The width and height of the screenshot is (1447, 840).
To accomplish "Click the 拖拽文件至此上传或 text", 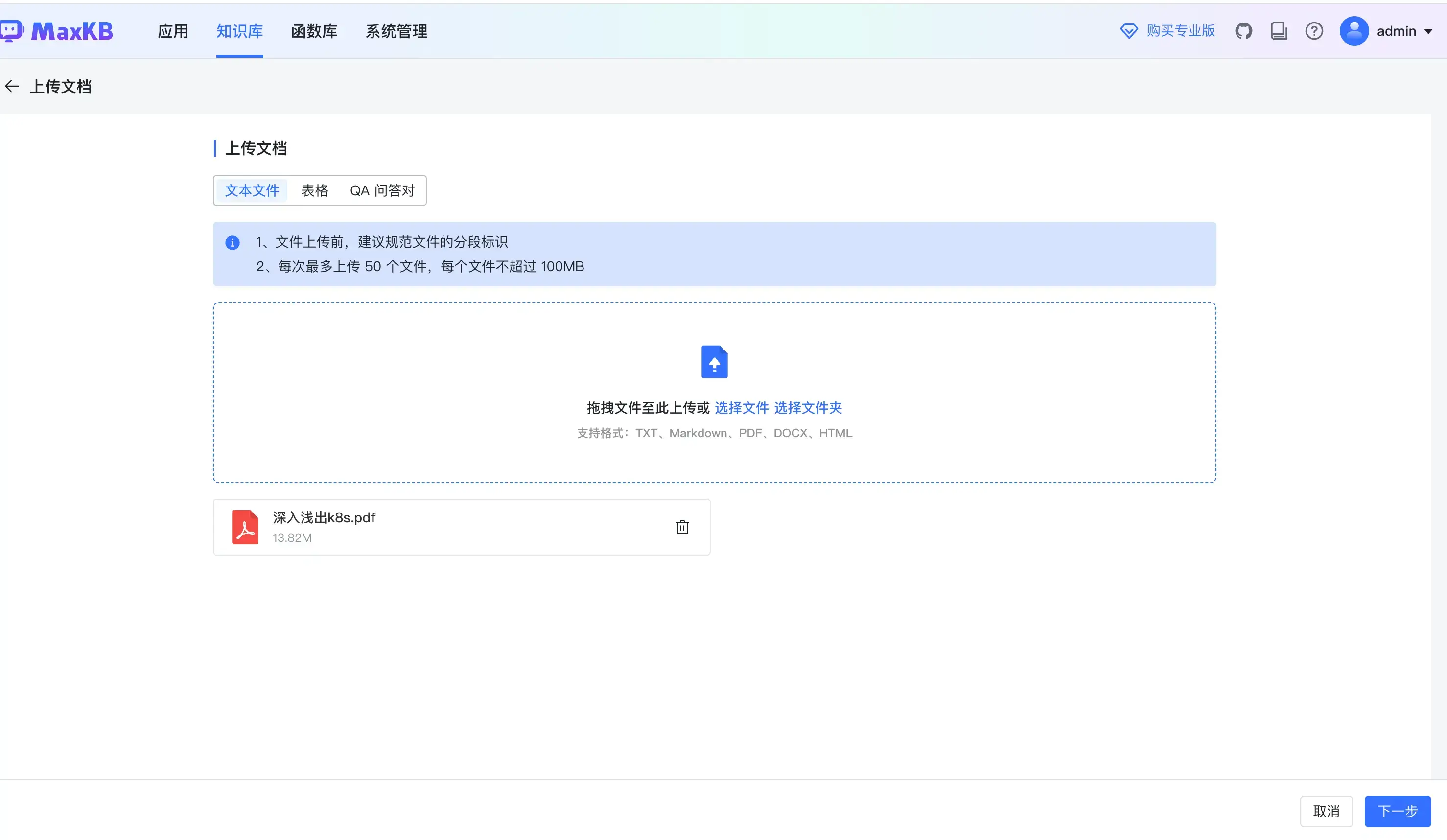I will (x=648, y=408).
